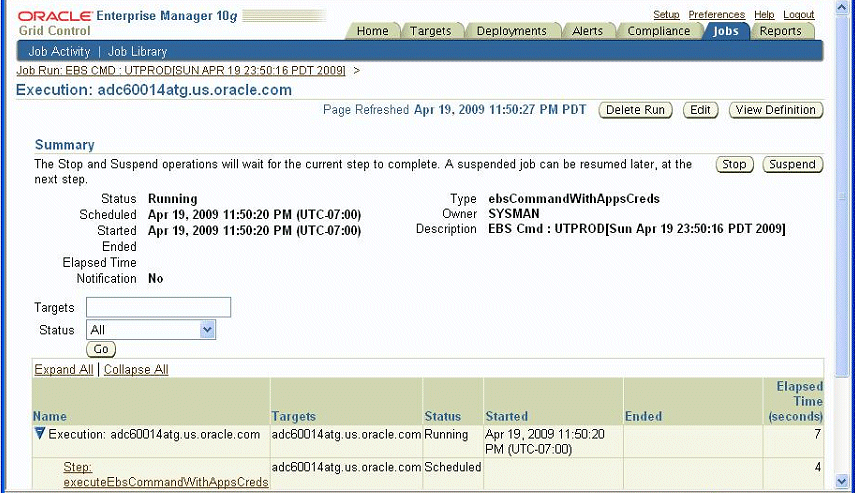The image size is (855, 493).
Task: Click the Collapse All link
Action: [136, 369]
